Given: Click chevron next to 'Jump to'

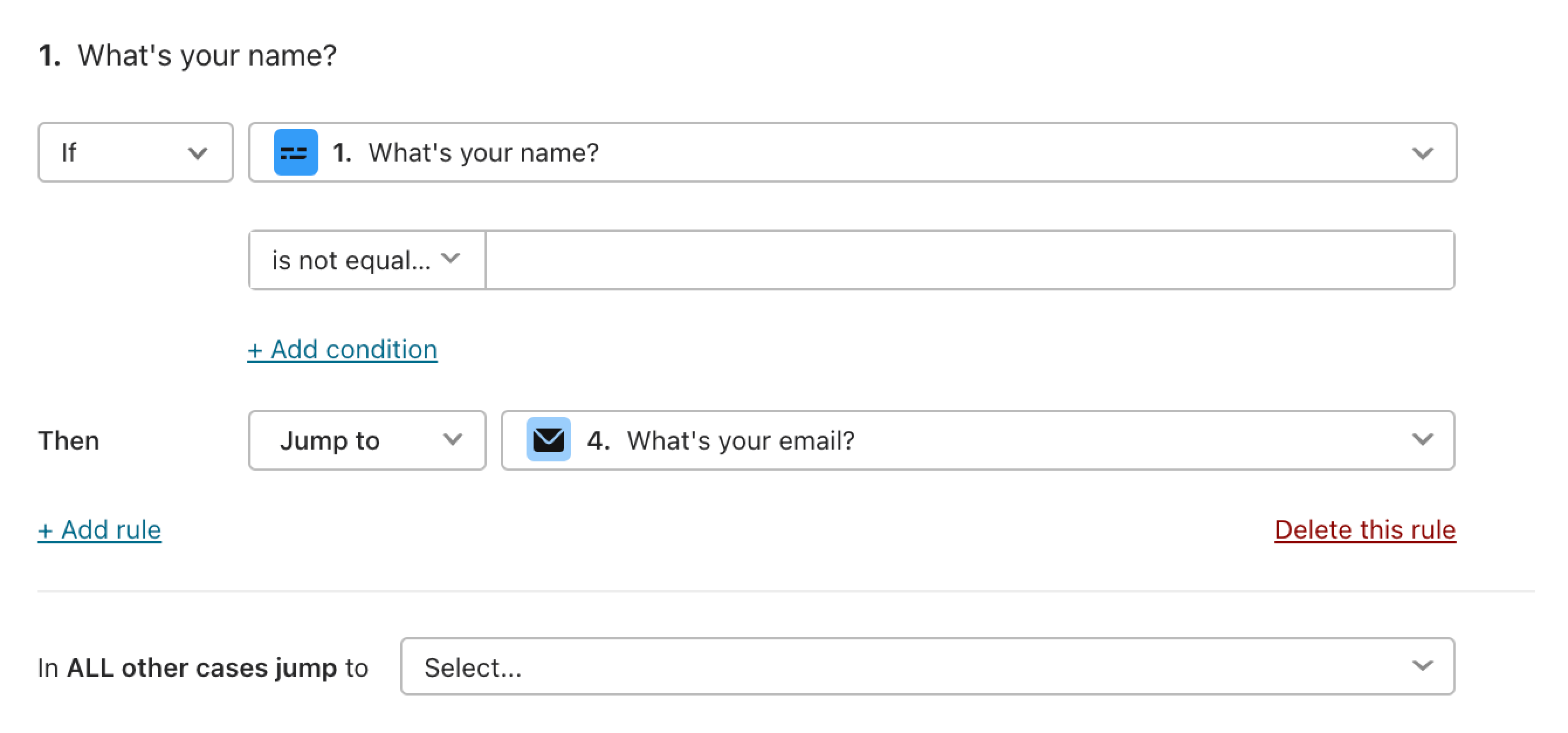Looking at the screenshot, I should click(x=453, y=439).
